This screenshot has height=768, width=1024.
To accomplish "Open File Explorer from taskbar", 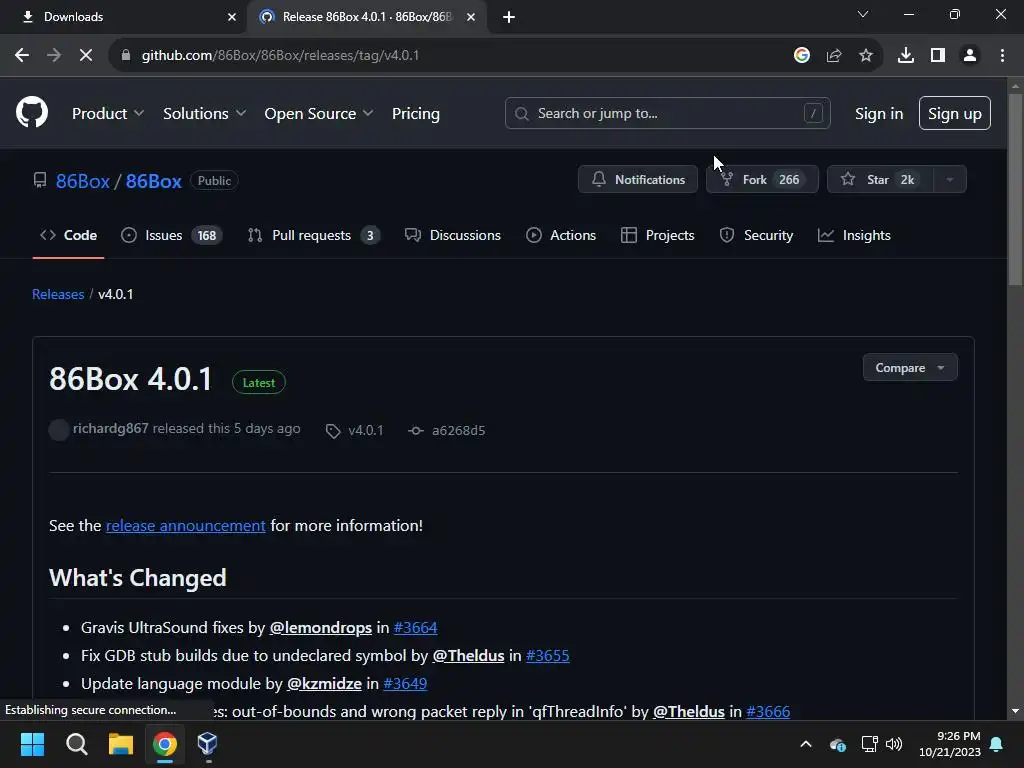I will pos(121,744).
